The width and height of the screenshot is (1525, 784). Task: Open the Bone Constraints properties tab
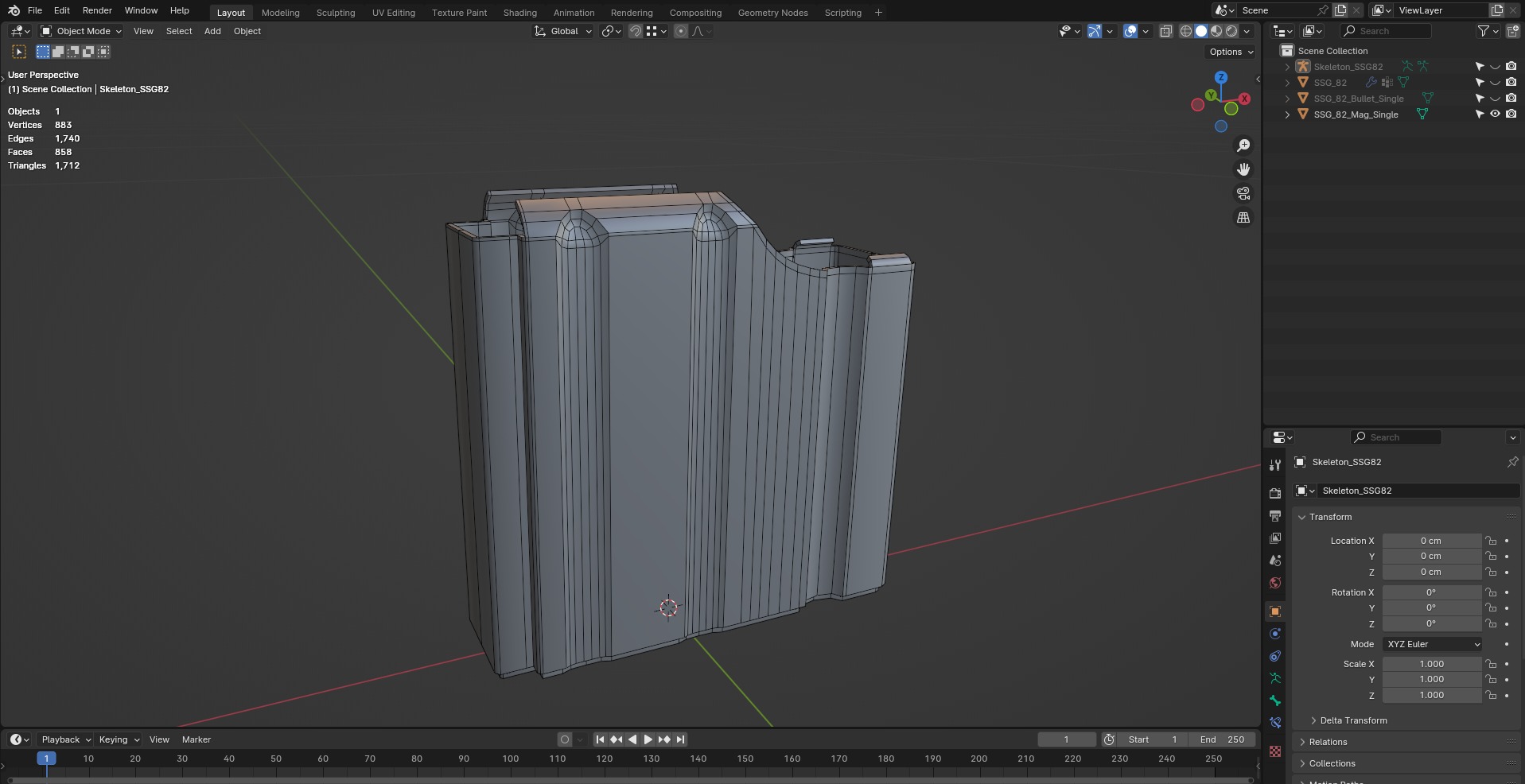pos(1275,723)
